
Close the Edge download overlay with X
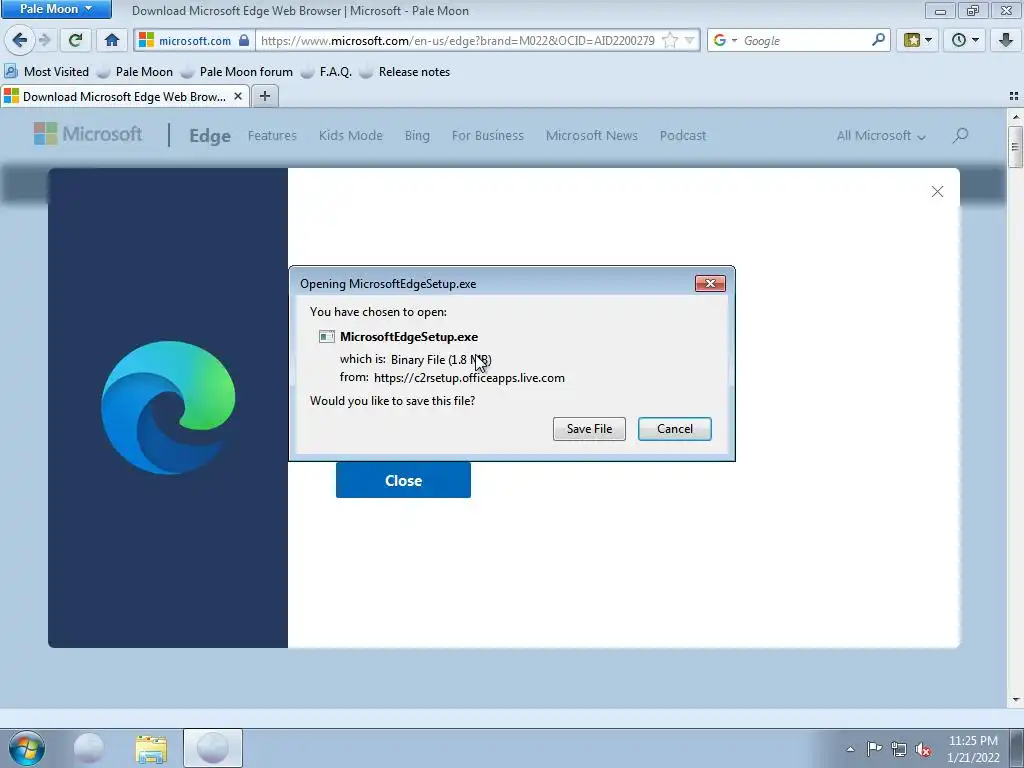coord(937,191)
